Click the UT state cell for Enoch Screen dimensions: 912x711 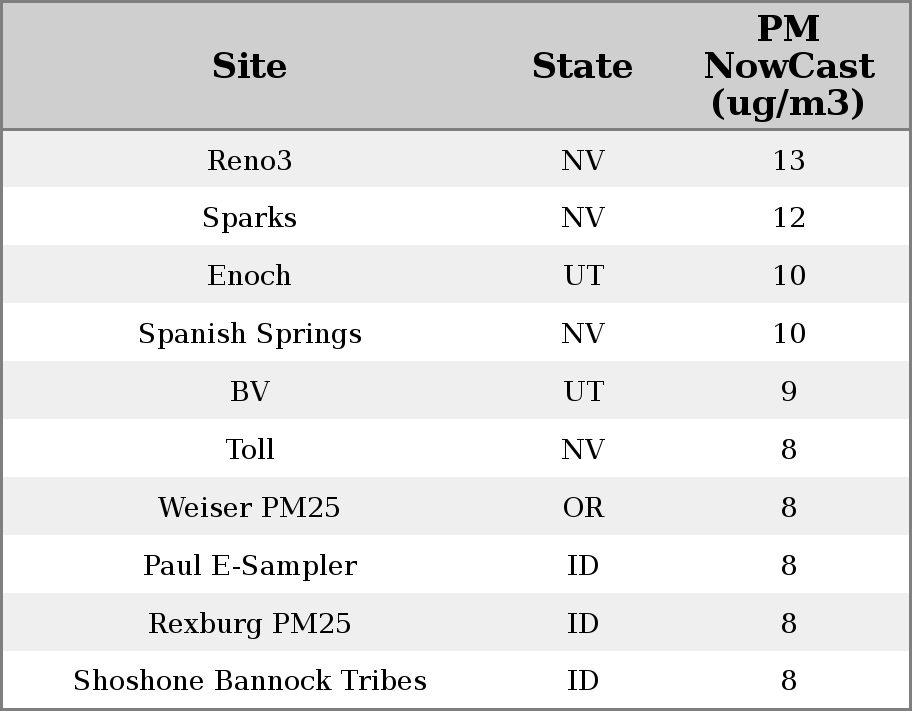pyautogui.click(x=583, y=276)
